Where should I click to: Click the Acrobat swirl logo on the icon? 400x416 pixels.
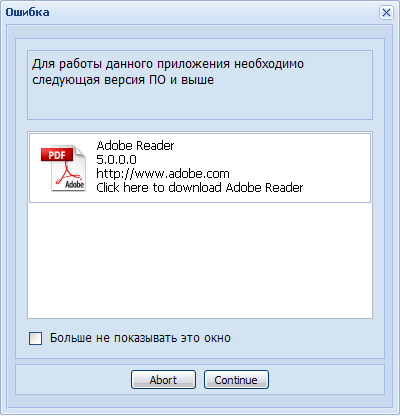[68, 174]
